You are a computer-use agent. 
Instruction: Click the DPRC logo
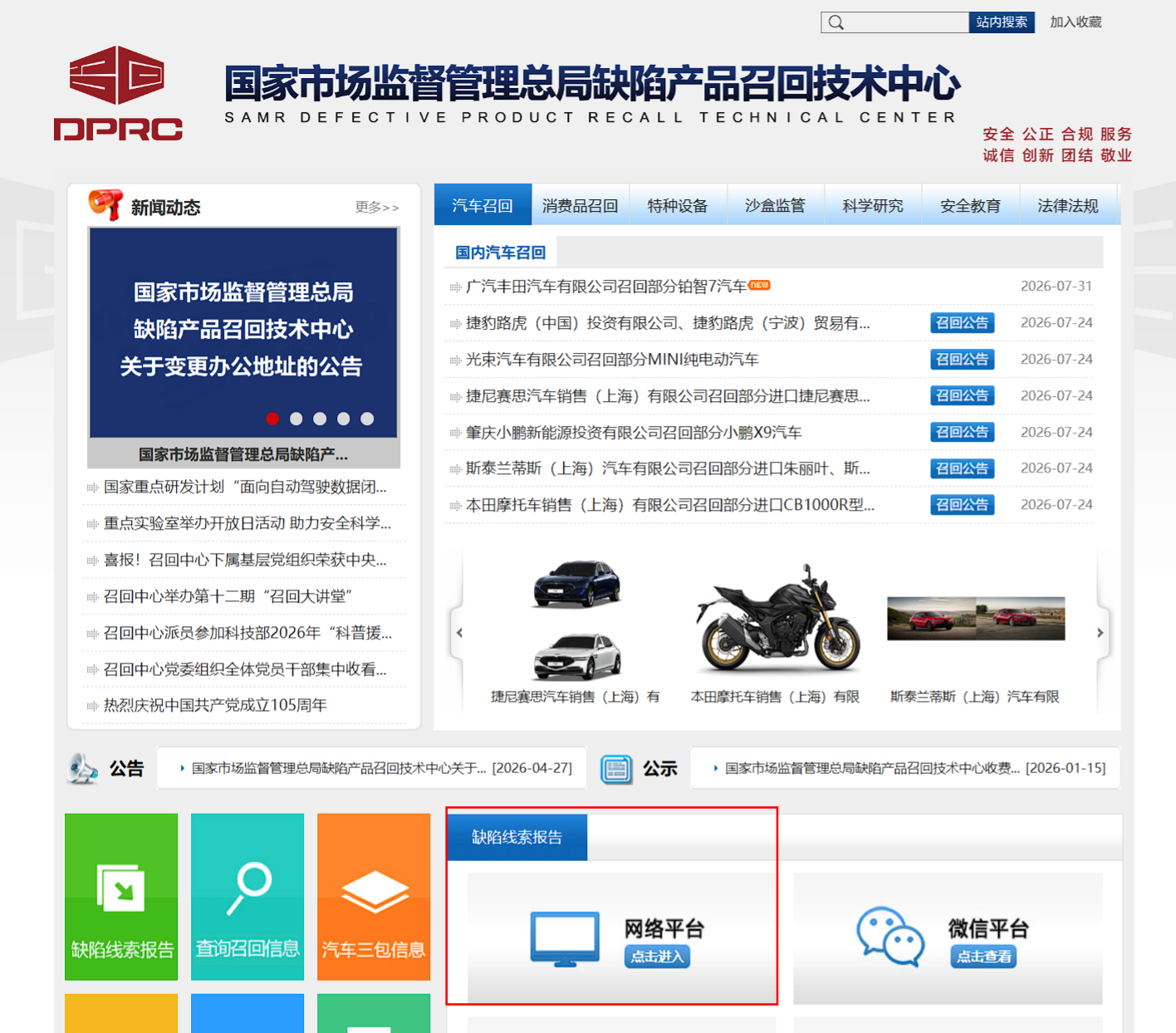click(118, 93)
